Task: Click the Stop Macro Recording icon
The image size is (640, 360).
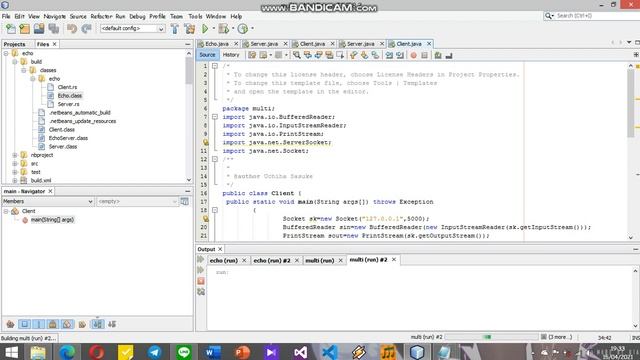Action: coord(424,55)
